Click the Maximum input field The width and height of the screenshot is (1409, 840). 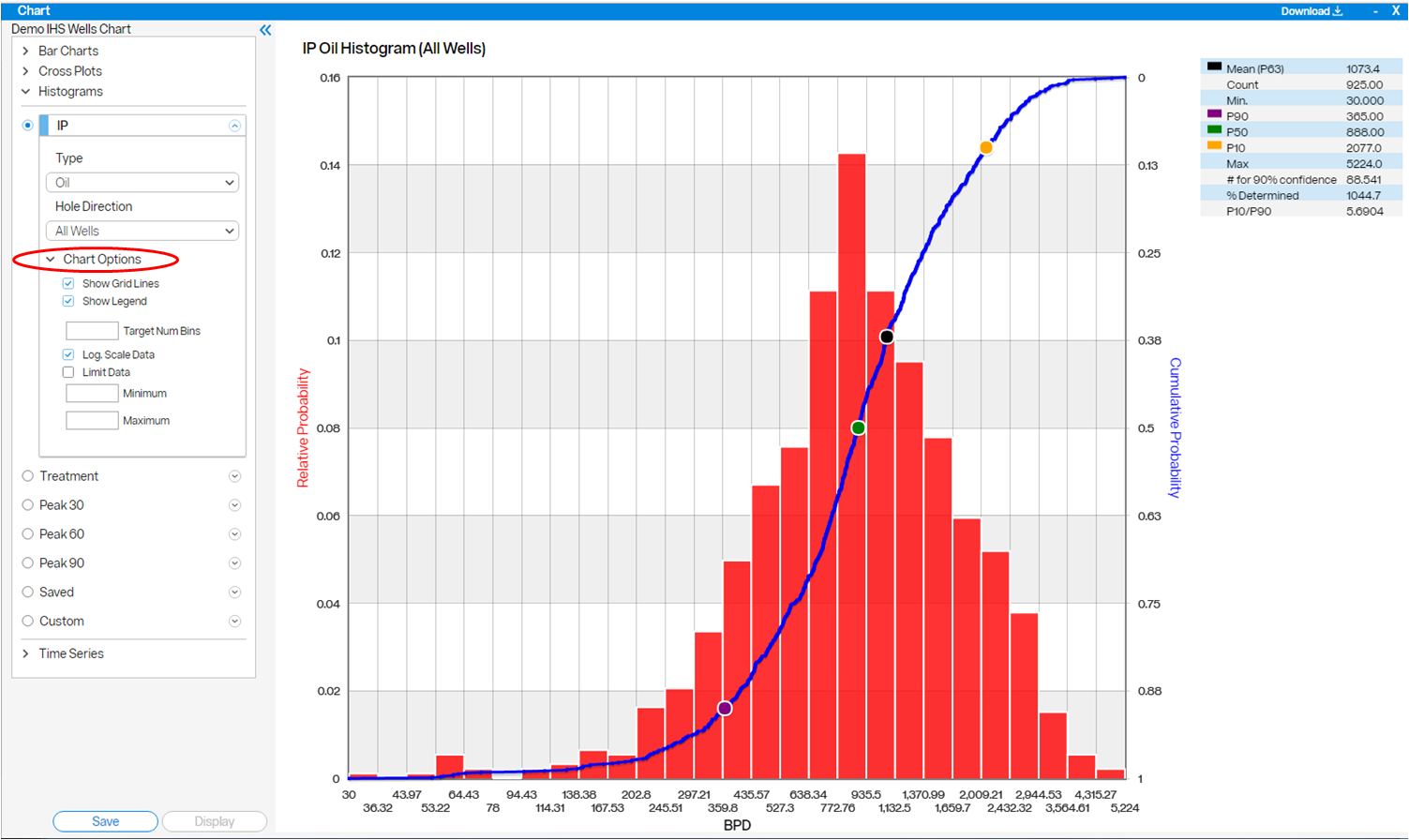tap(92, 421)
